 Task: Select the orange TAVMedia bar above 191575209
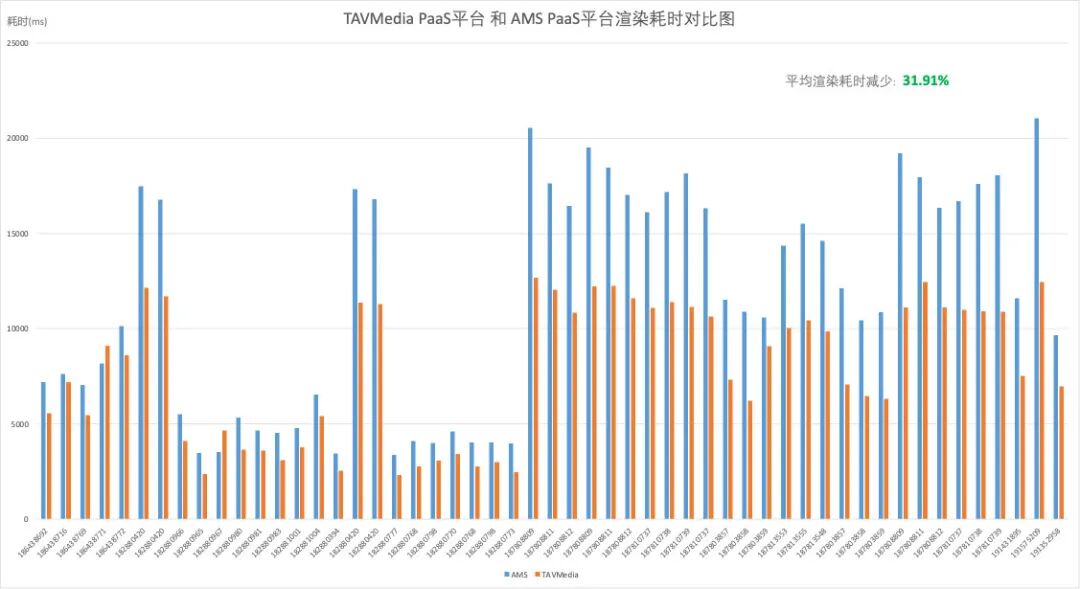1042,401
